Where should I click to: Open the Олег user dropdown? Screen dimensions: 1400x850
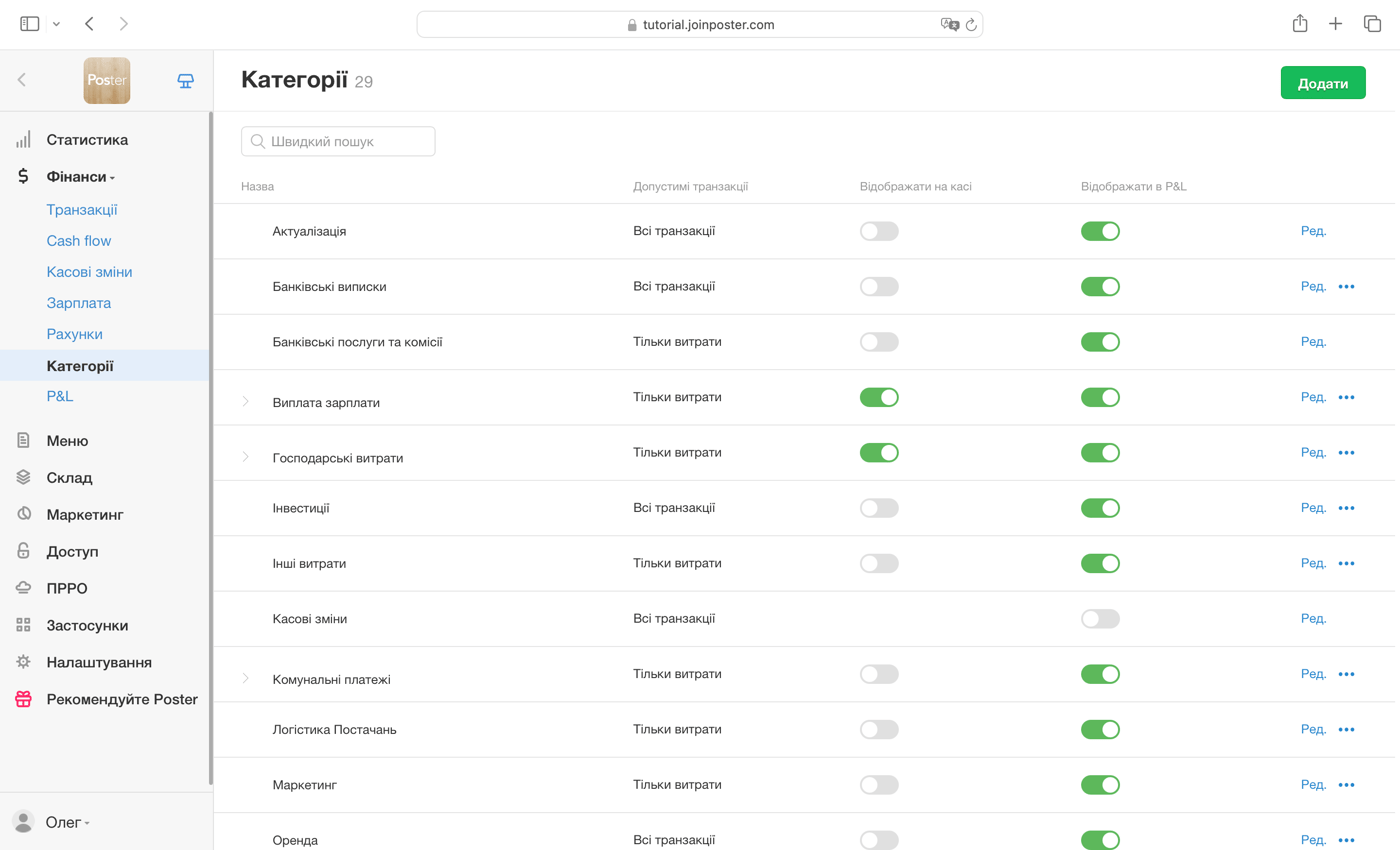(67, 822)
